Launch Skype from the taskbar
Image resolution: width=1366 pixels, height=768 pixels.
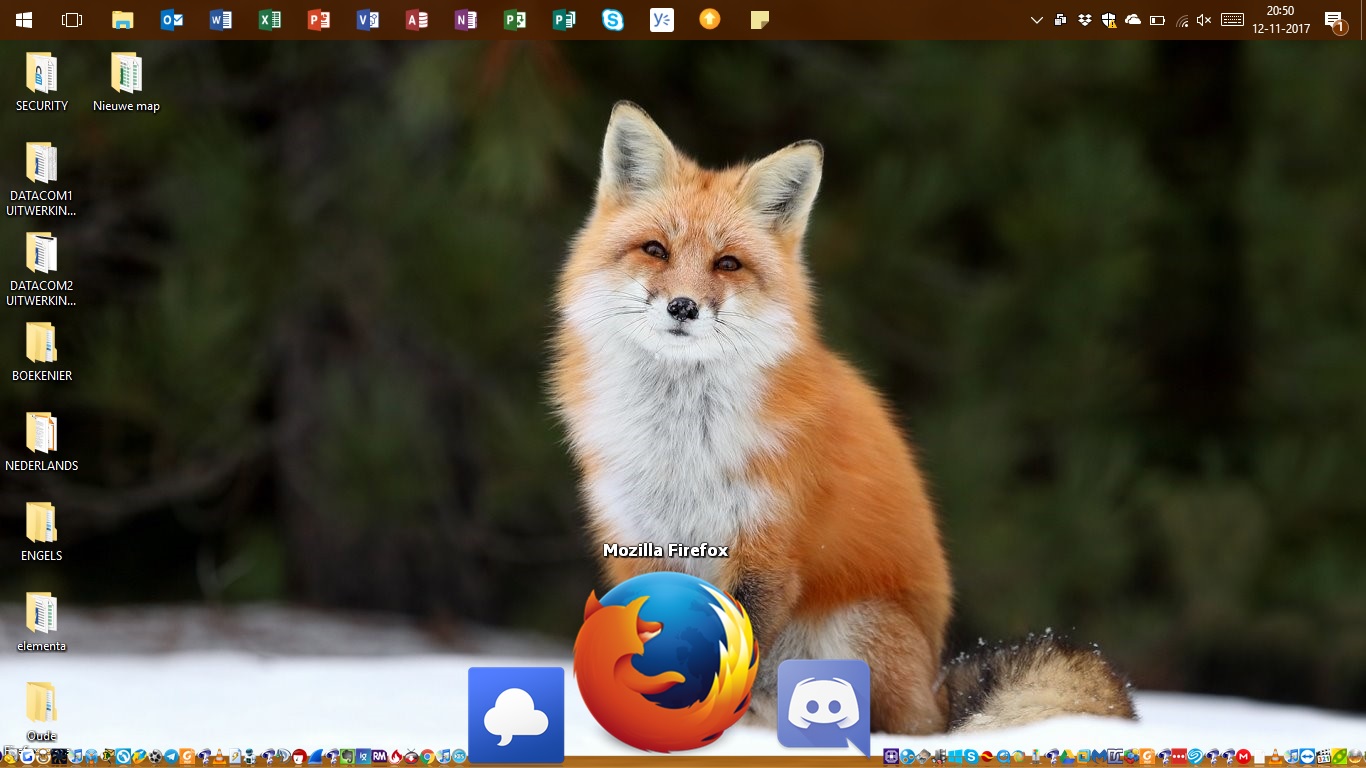613,20
